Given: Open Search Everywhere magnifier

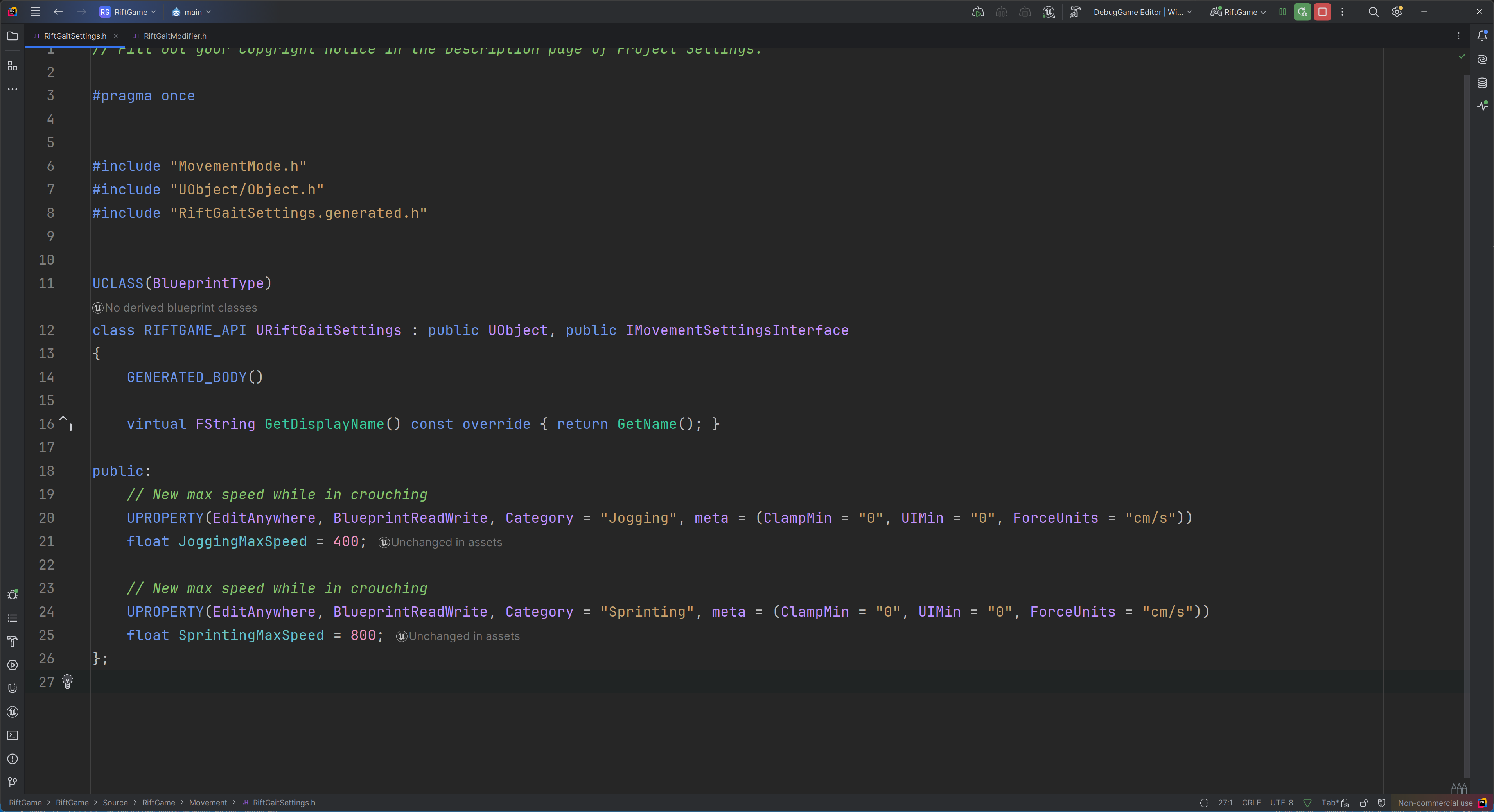Looking at the screenshot, I should point(1374,12).
